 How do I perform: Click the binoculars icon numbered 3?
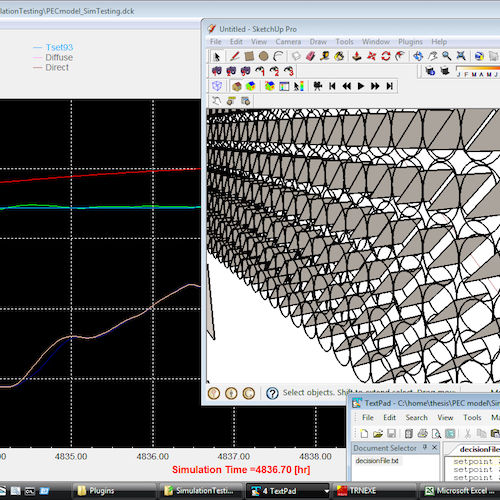(x=245, y=71)
